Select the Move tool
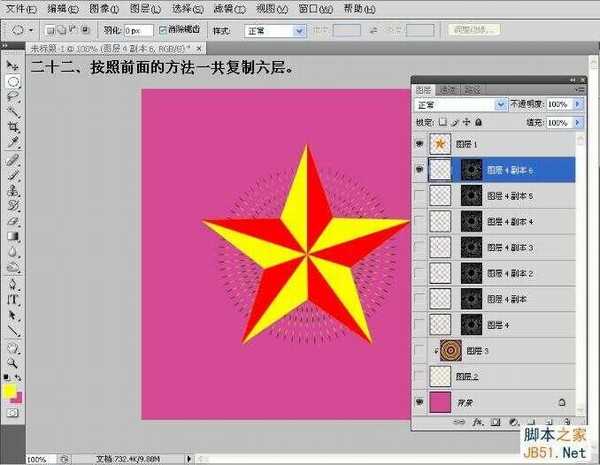Viewport: 600px width, 465px height. tap(13, 65)
